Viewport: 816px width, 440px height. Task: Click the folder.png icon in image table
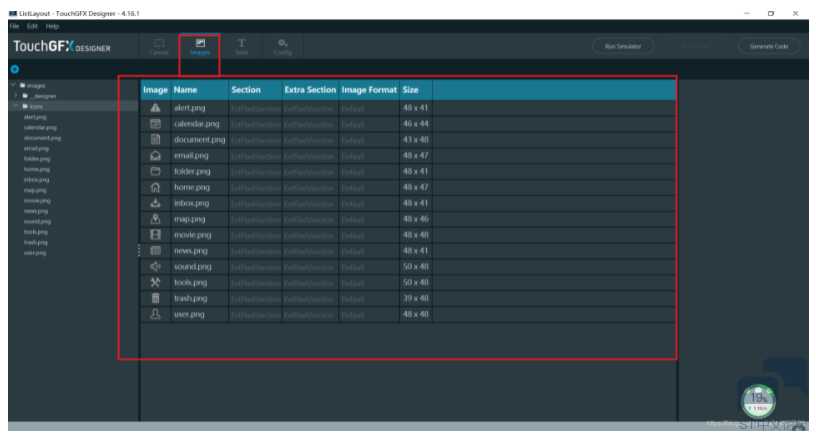point(155,171)
